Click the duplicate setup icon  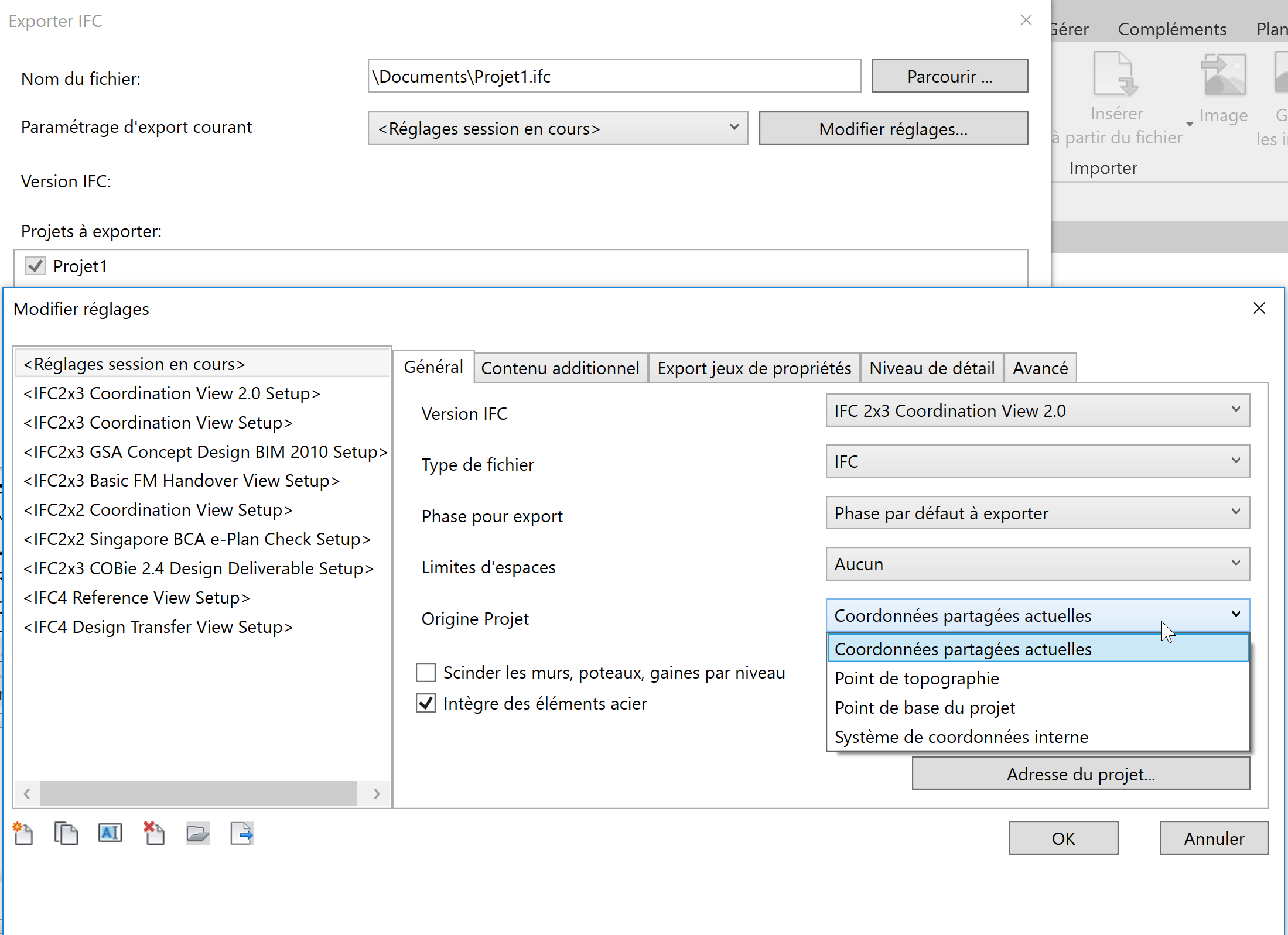tap(66, 833)
